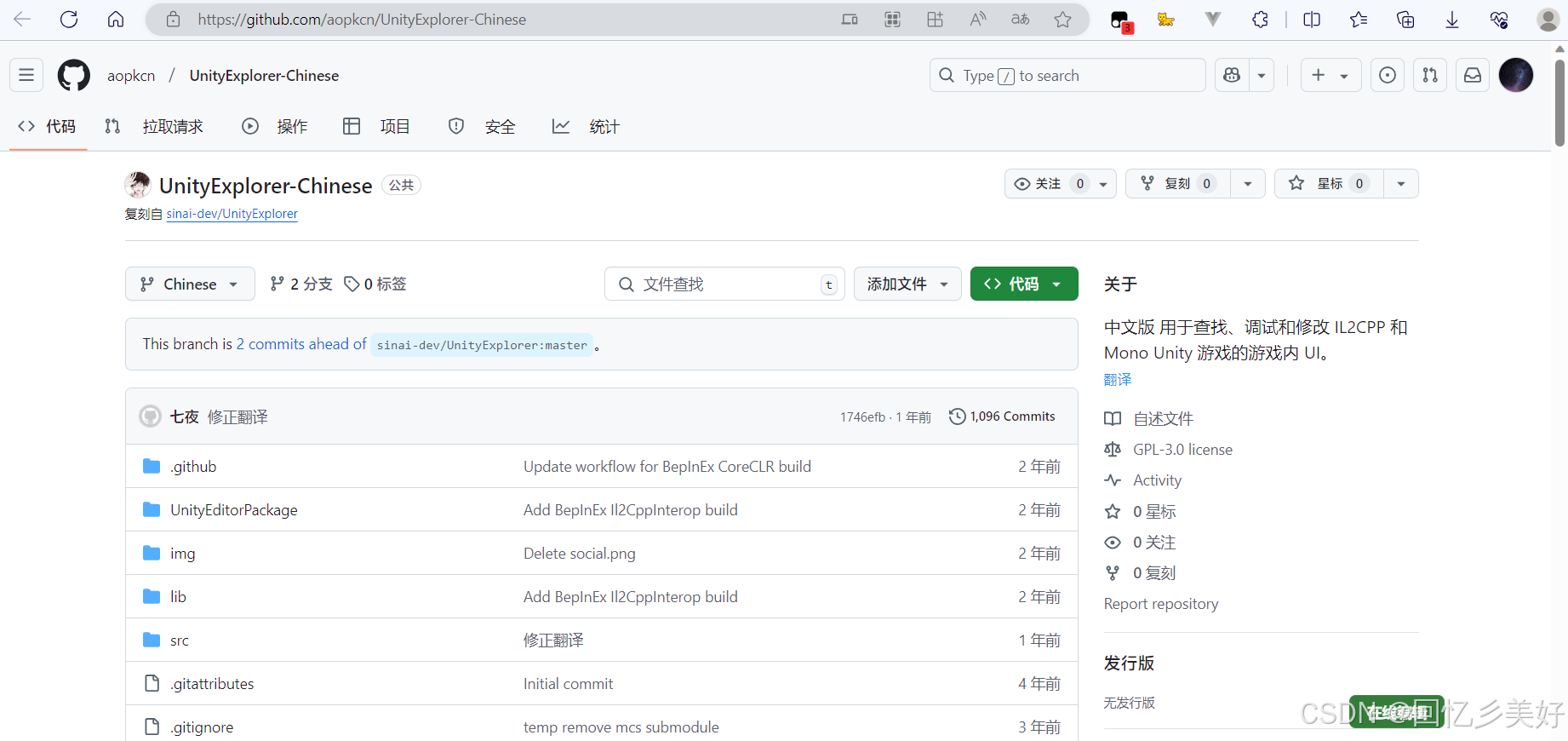The height and width of the screenshot is (741, 1568).
Task: Fork the repository with the 复刻 button
Action: (x=1178, y=184)
